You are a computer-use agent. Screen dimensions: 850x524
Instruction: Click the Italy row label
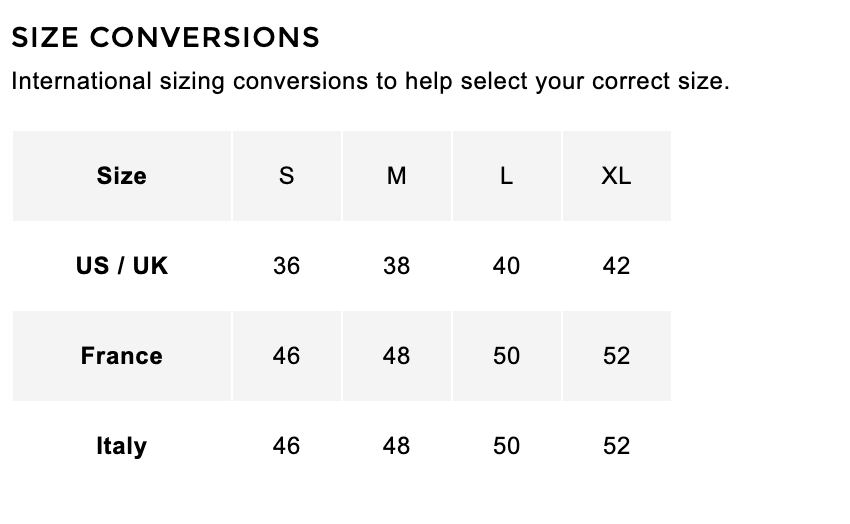coord(122,446)
